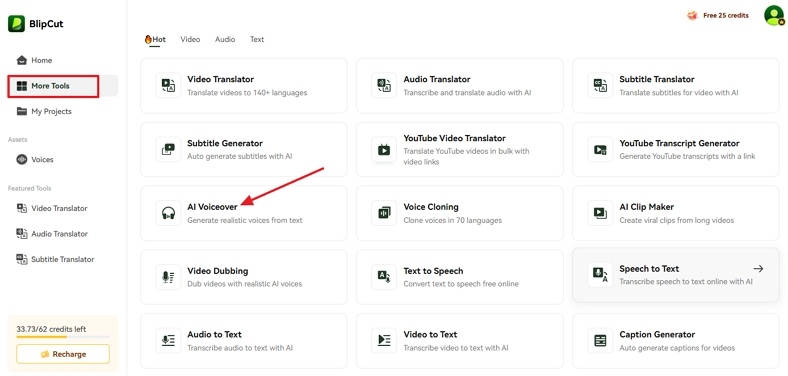The width and height of the screenshot is (788, 376).
Task: Click the Text to Speech icon
Action: coord(384,277)
